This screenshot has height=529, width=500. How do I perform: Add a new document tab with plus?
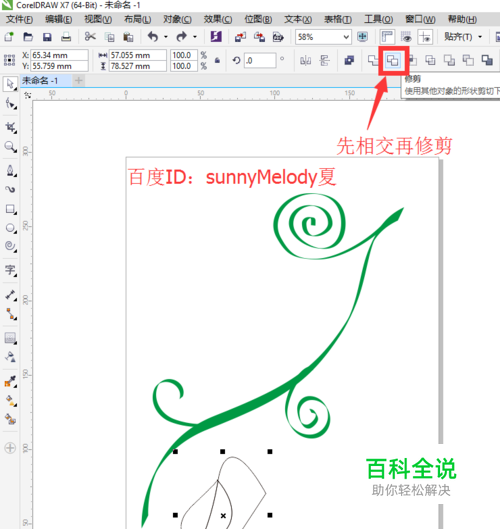pyautogui.click(x=79, y=81)
